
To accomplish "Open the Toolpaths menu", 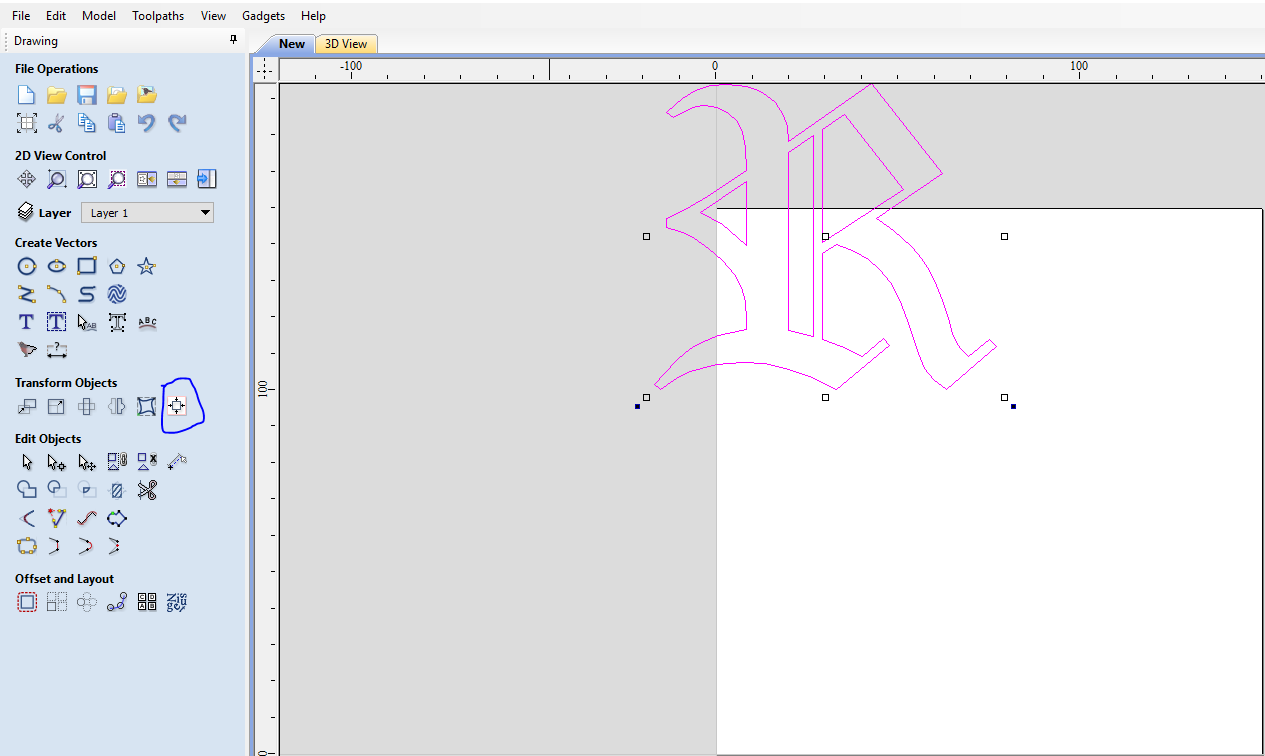I will (158, 16).
